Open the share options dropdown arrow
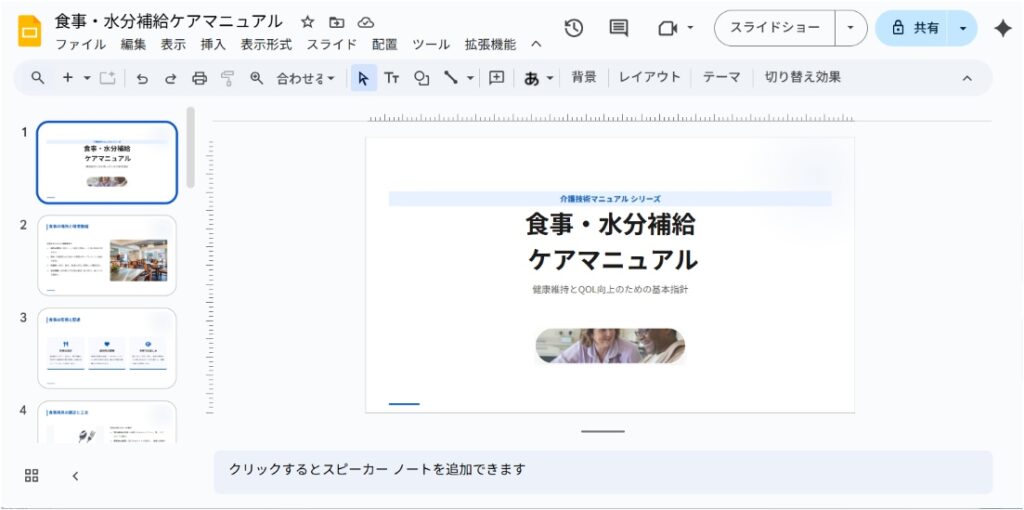 click(x=963, y=28)
